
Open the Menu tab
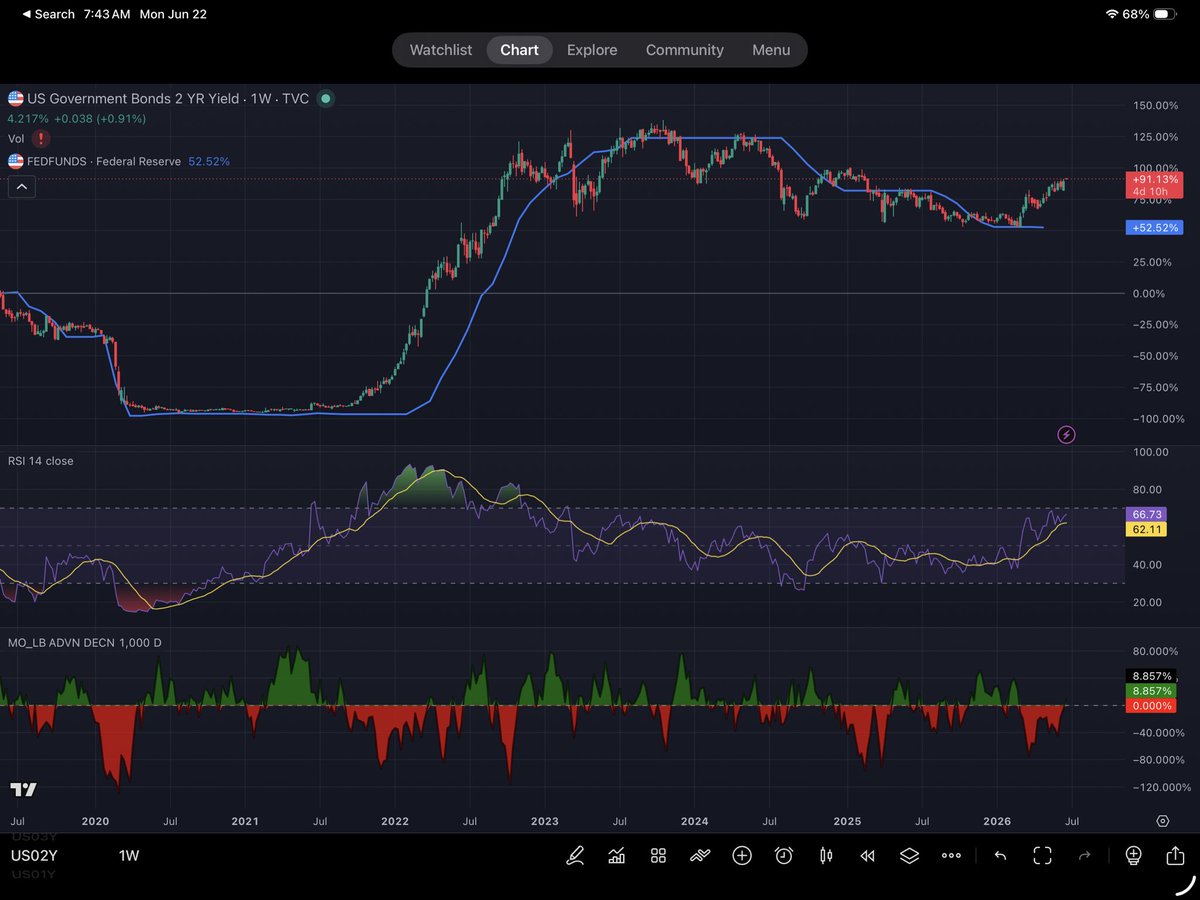coord(771,50)
